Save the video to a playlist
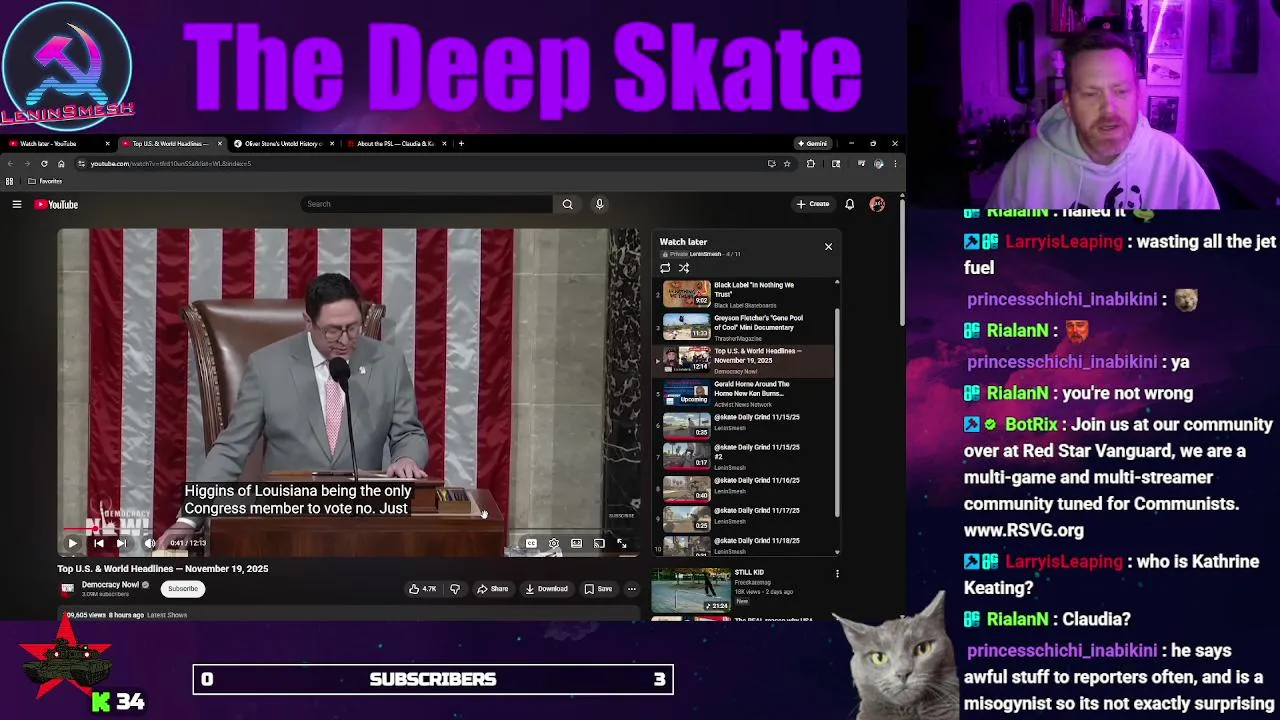Screen dimensions: 1280x720 coord(598,589)
